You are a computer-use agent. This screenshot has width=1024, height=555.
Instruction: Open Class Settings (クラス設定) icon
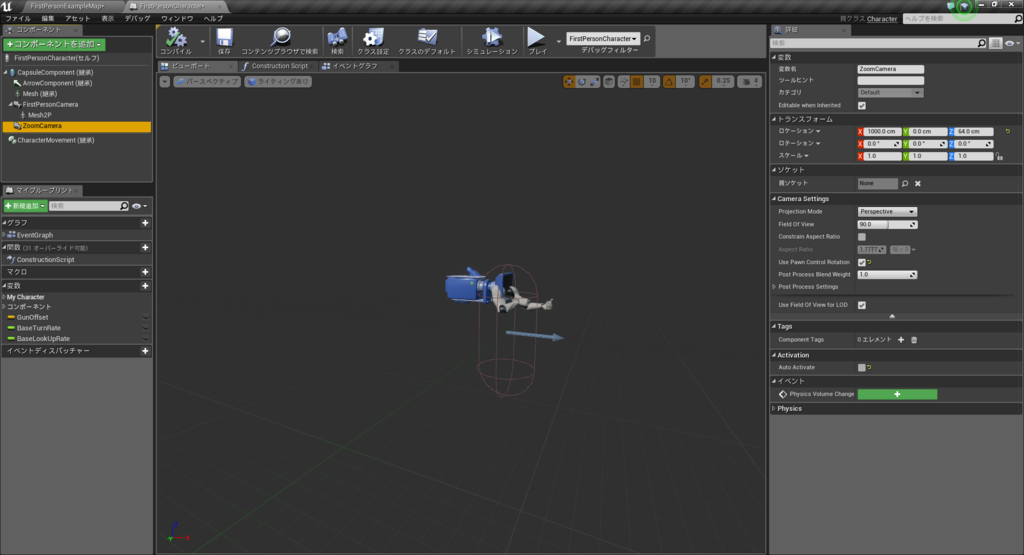point(373,37)
